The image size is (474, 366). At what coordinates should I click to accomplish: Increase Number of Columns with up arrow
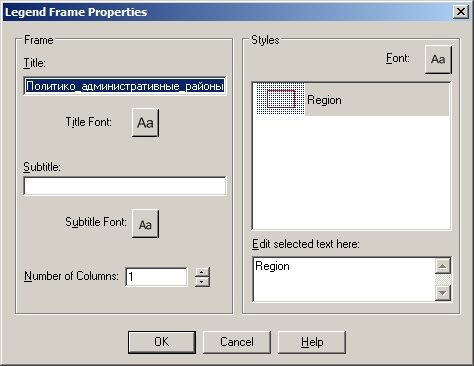coord(202,272)
